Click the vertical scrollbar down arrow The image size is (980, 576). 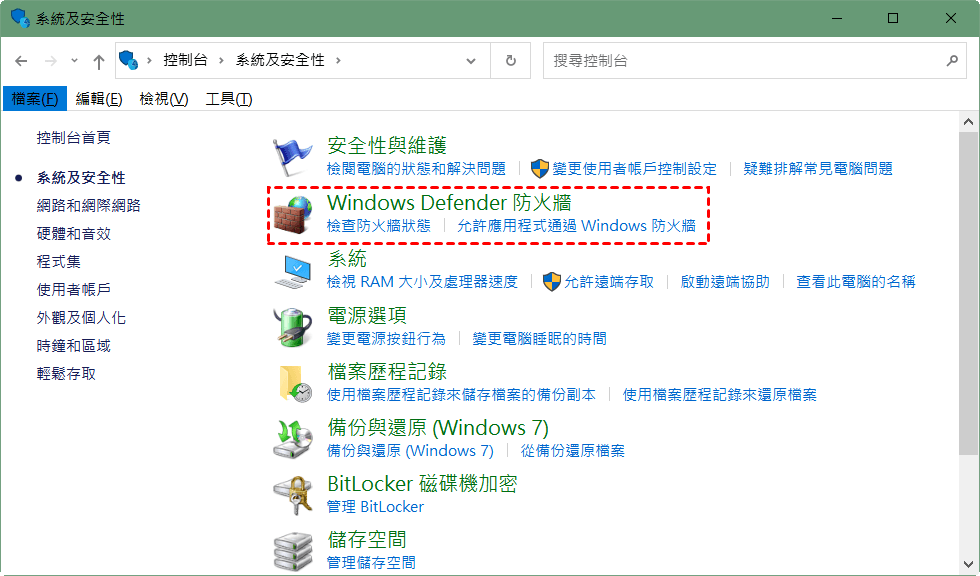click(969, 565)
